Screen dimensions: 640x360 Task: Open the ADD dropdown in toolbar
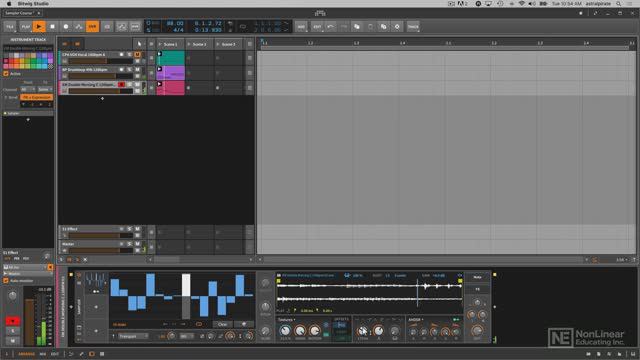coord(301,27)
